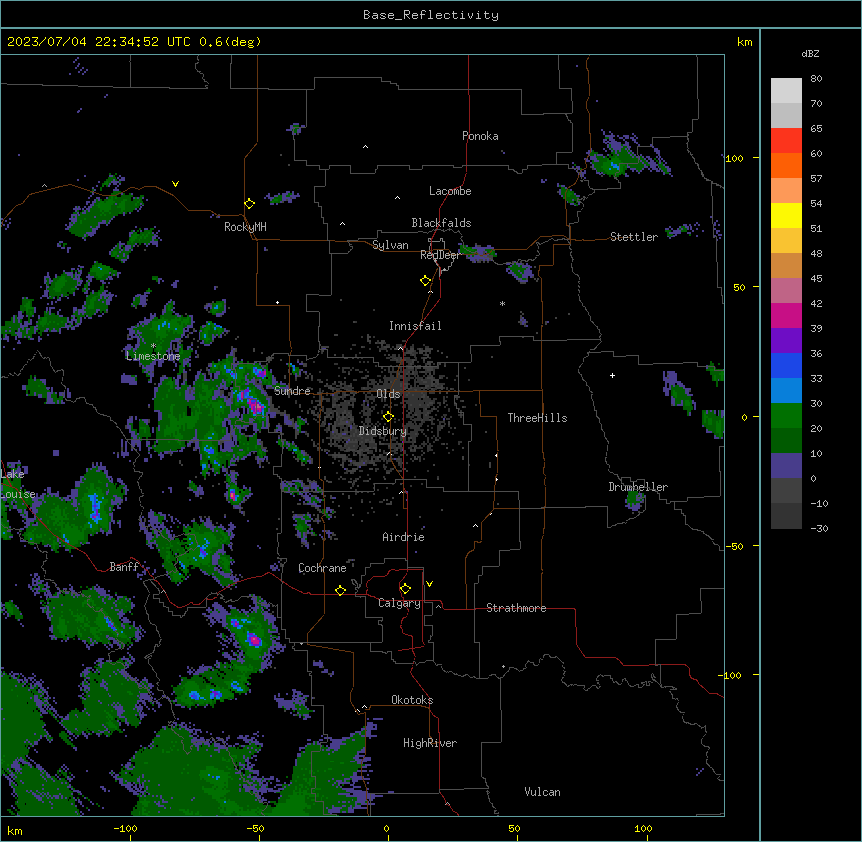862x842 pixels.
Task: Click the RedDeer city label
Action: click(440, 255)
